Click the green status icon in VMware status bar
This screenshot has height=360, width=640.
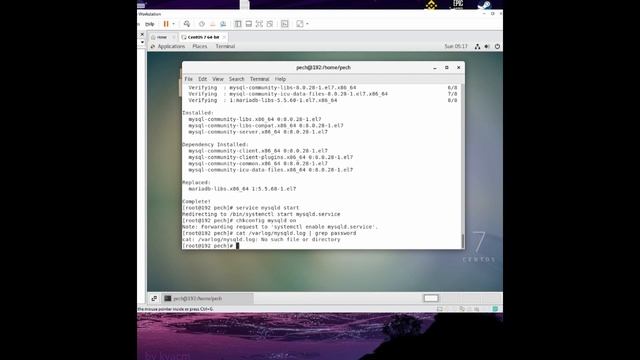pyautogui.click(x=495, y=309)
